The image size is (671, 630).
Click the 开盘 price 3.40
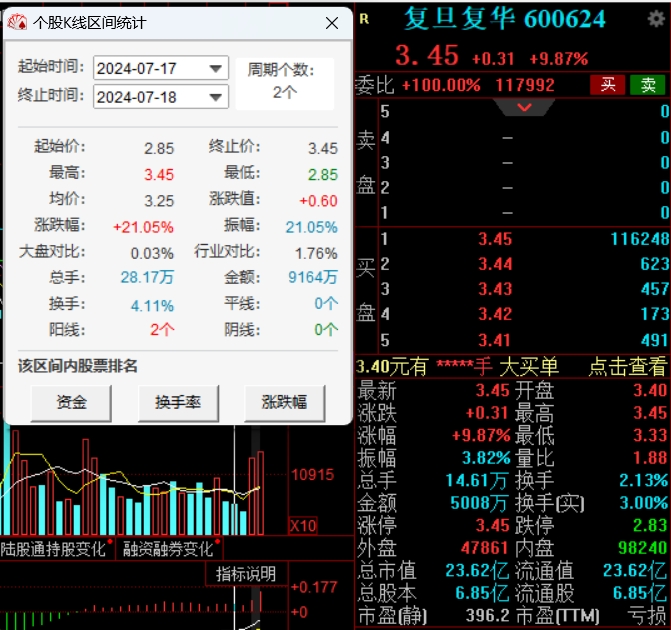tap(650, 390)
